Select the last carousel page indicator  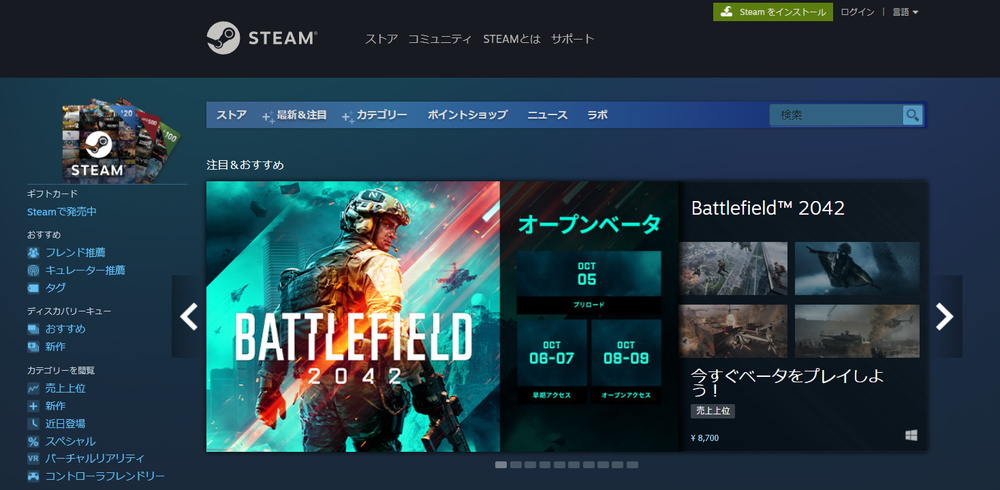click(632, 464)
